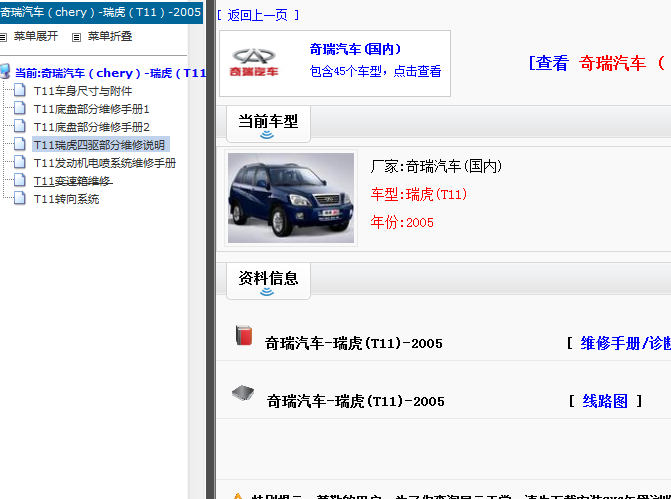This screenshot has width=671, height=499.
Task: Open 奇瑞汽车 (国内) brand link
Action: coord(355,49)
